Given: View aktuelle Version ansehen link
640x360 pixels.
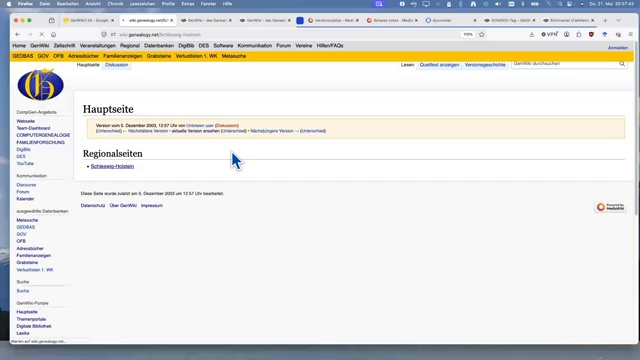Looking at the screenshot, I should [x=196, y=131].
